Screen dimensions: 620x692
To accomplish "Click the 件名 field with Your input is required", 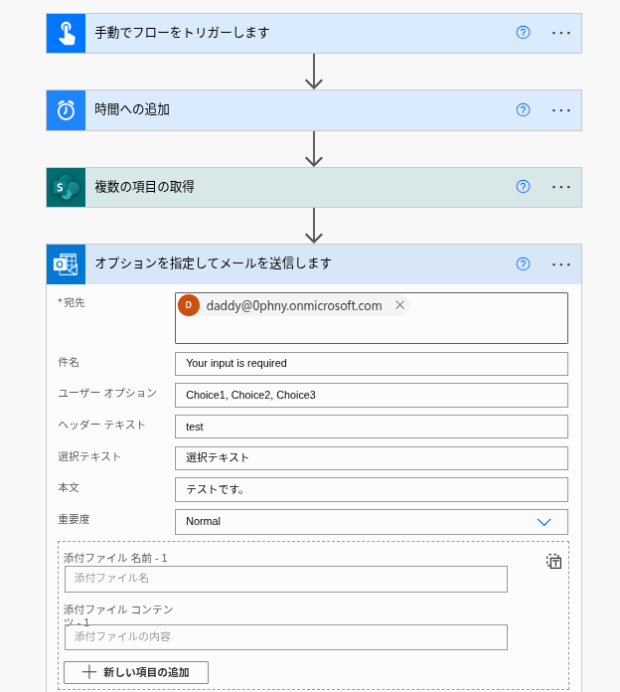I will coord(371,364).
